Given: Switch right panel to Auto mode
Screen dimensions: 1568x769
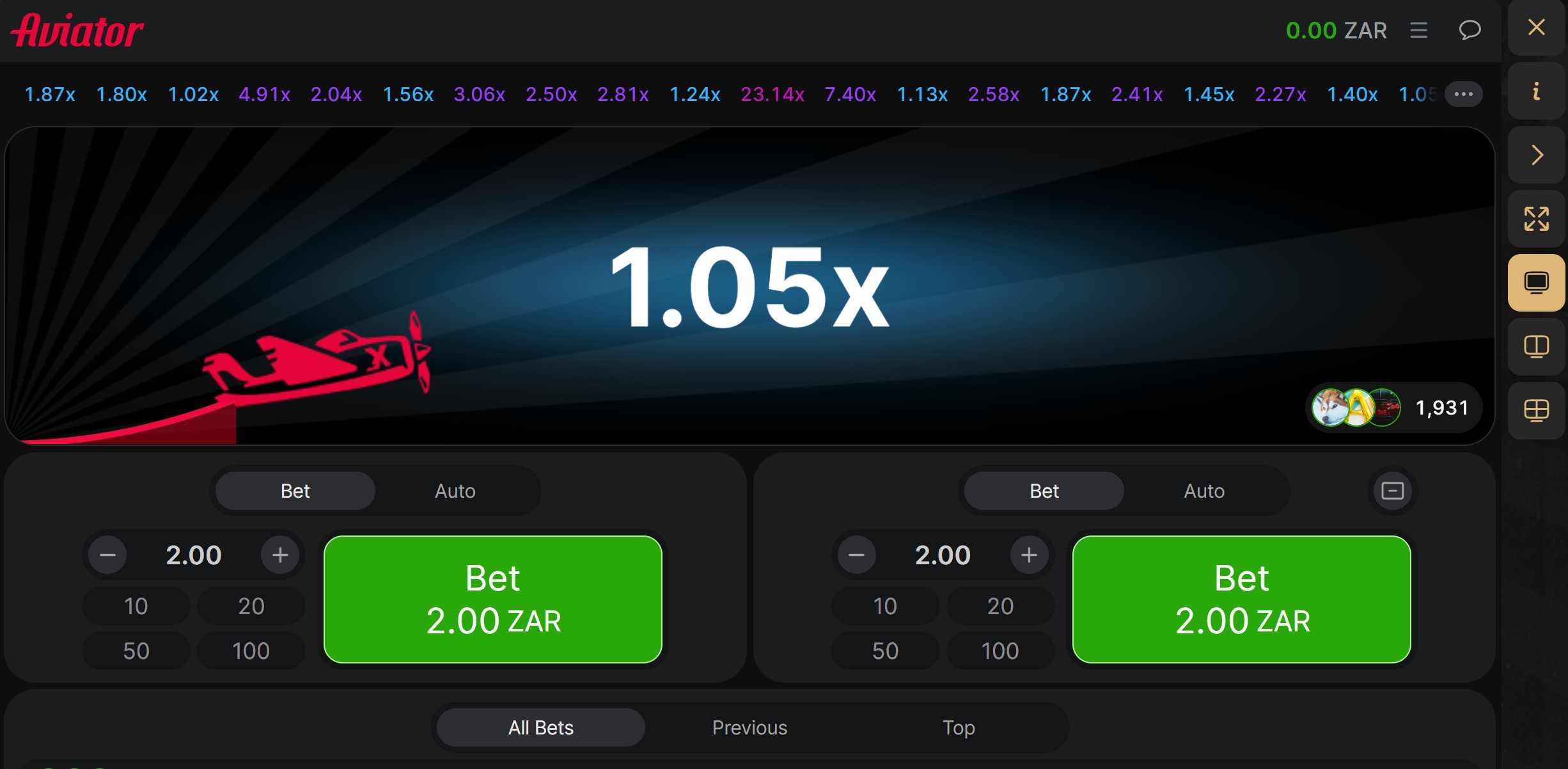Looking at the screenshot, I should click(x=1204, y=491).
